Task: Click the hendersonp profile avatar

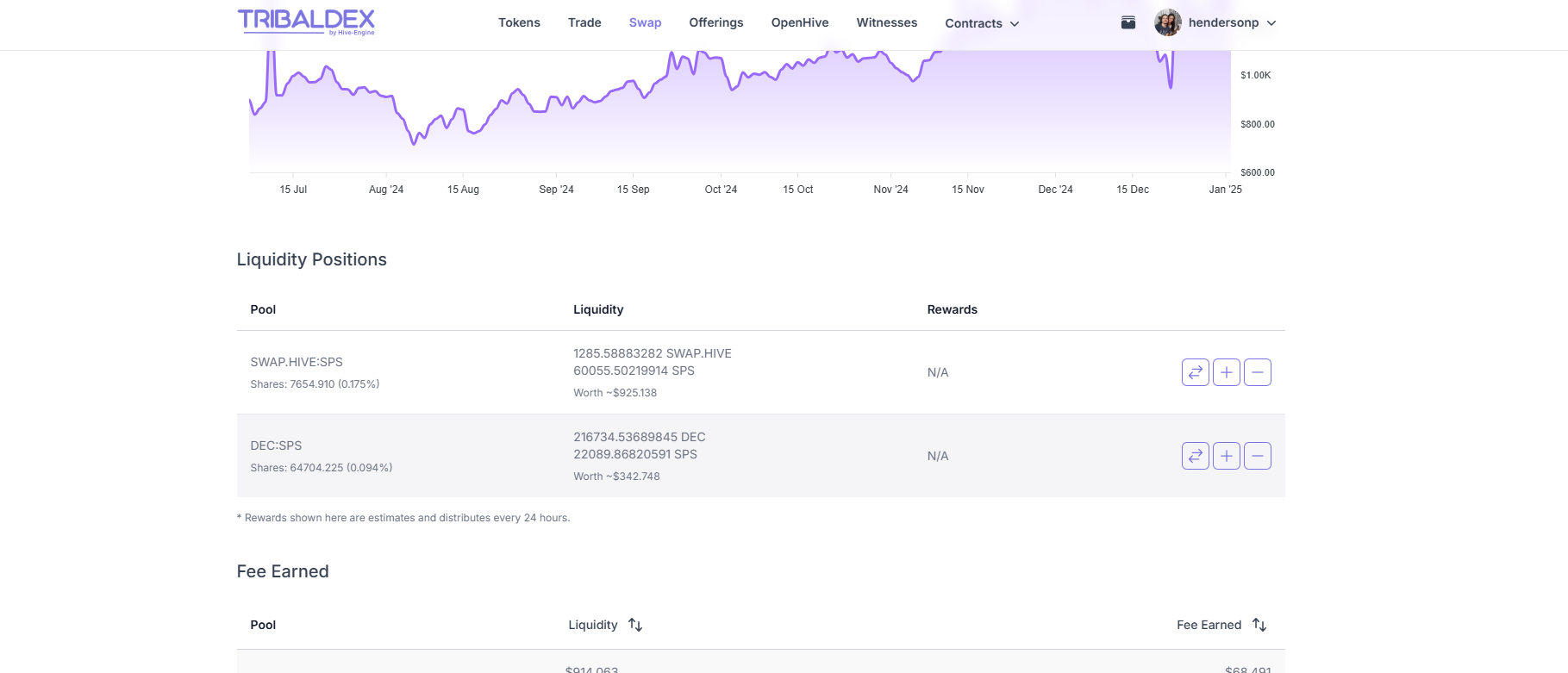Action: pos(1168,22)
